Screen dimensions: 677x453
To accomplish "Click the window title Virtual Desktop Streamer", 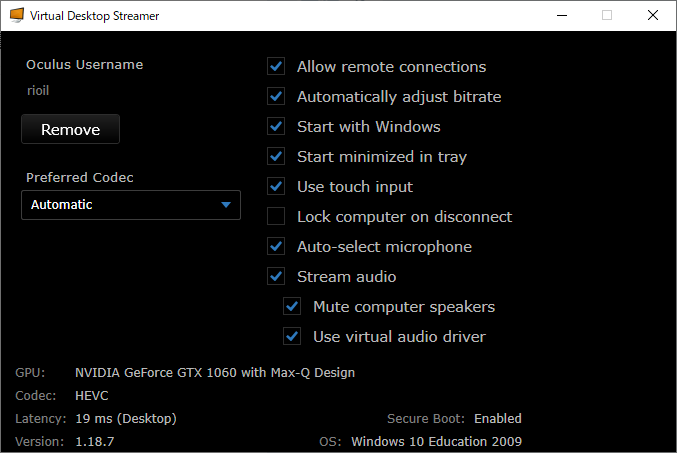I will click(x=94, y=16).
